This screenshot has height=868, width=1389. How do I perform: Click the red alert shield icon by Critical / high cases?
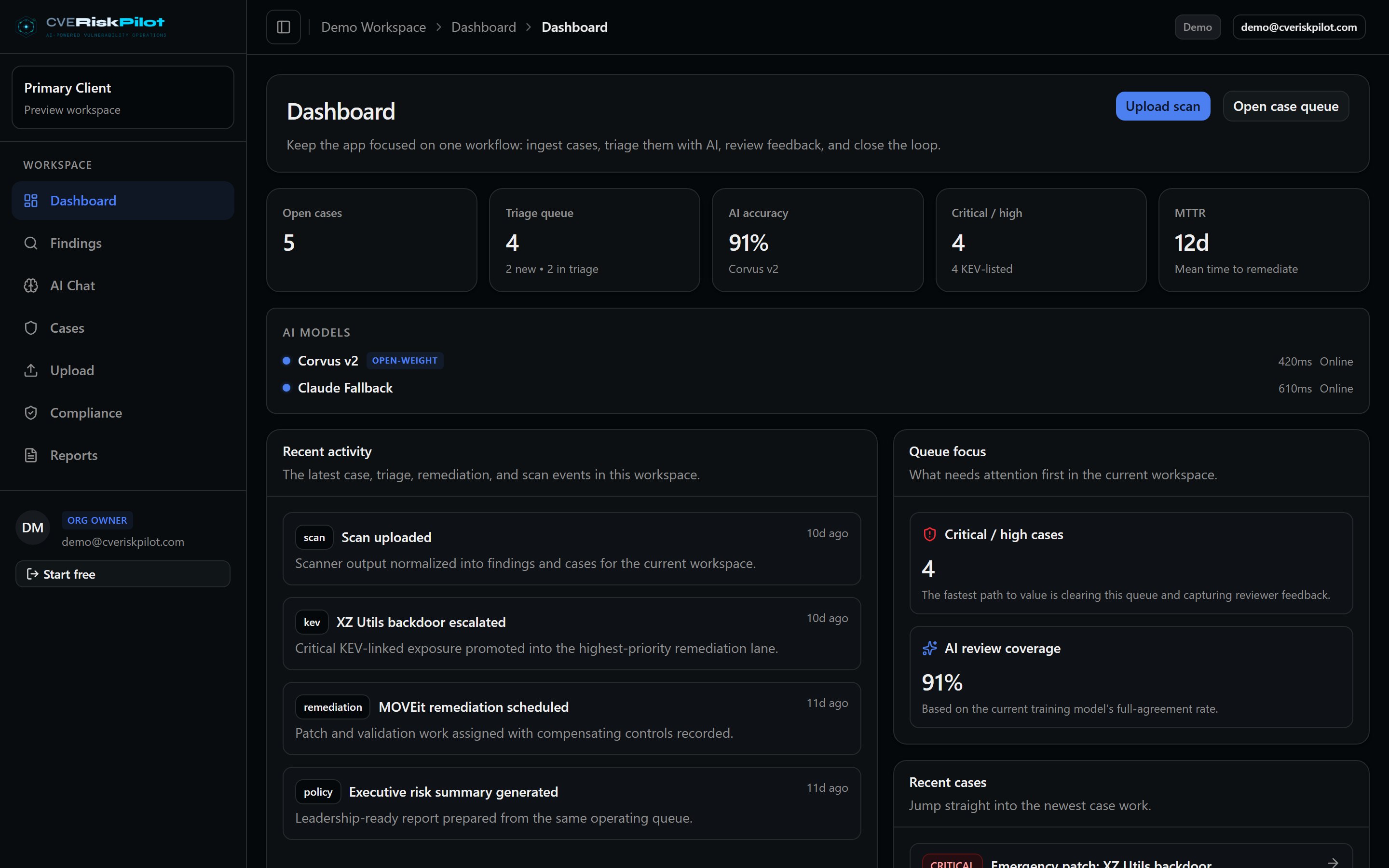pyautogui.click(x=929, y=534)
